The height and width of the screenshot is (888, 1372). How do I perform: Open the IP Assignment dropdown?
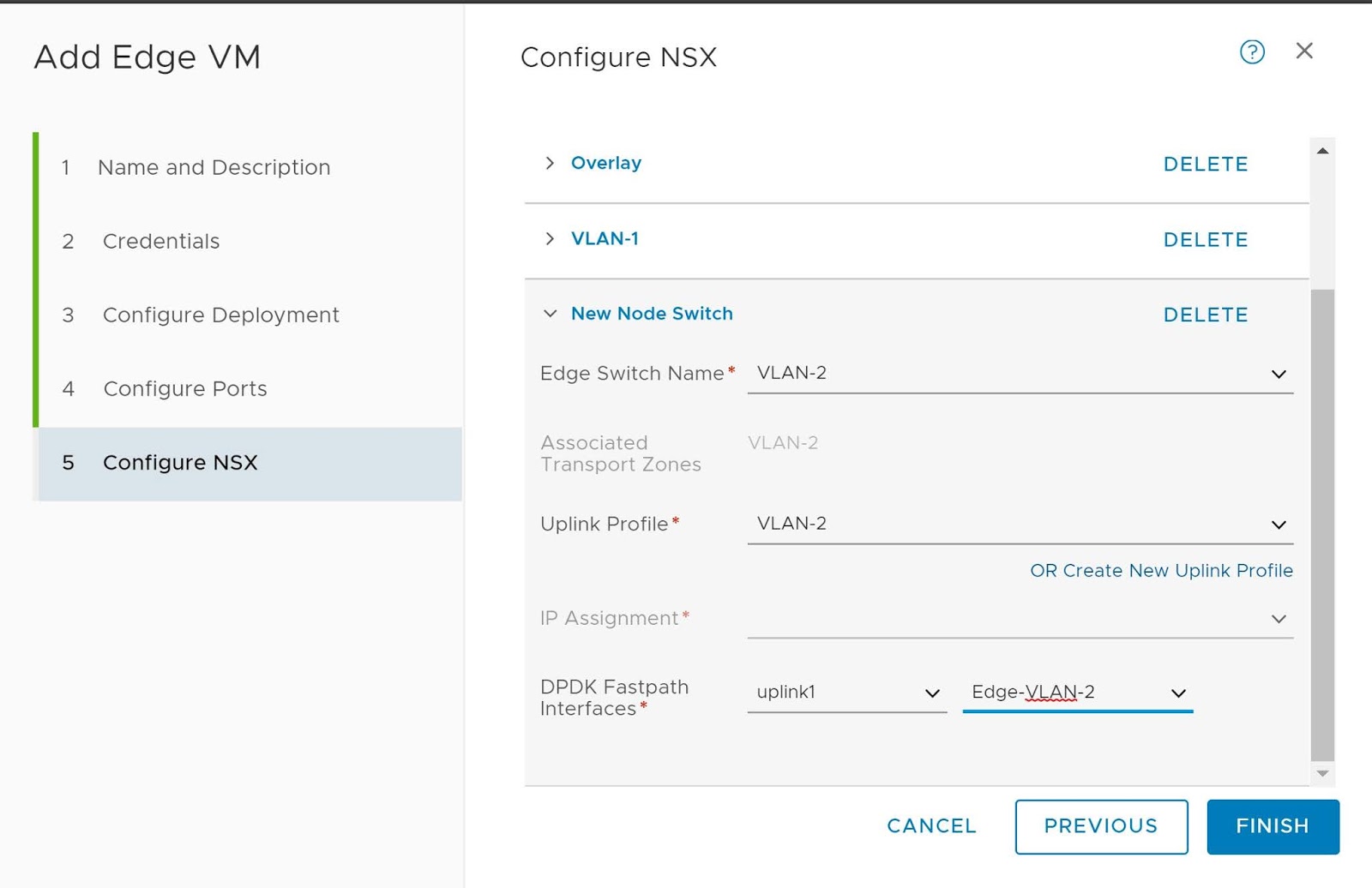(x=1020, y=619)
